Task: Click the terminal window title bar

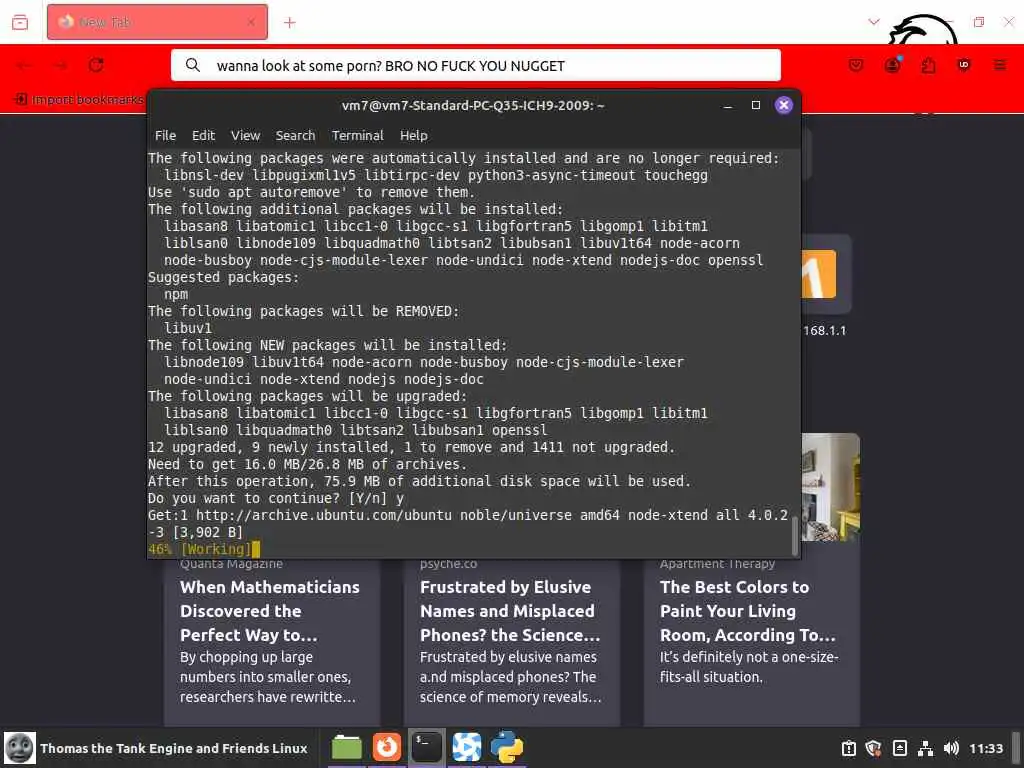Action: [473, 105]
